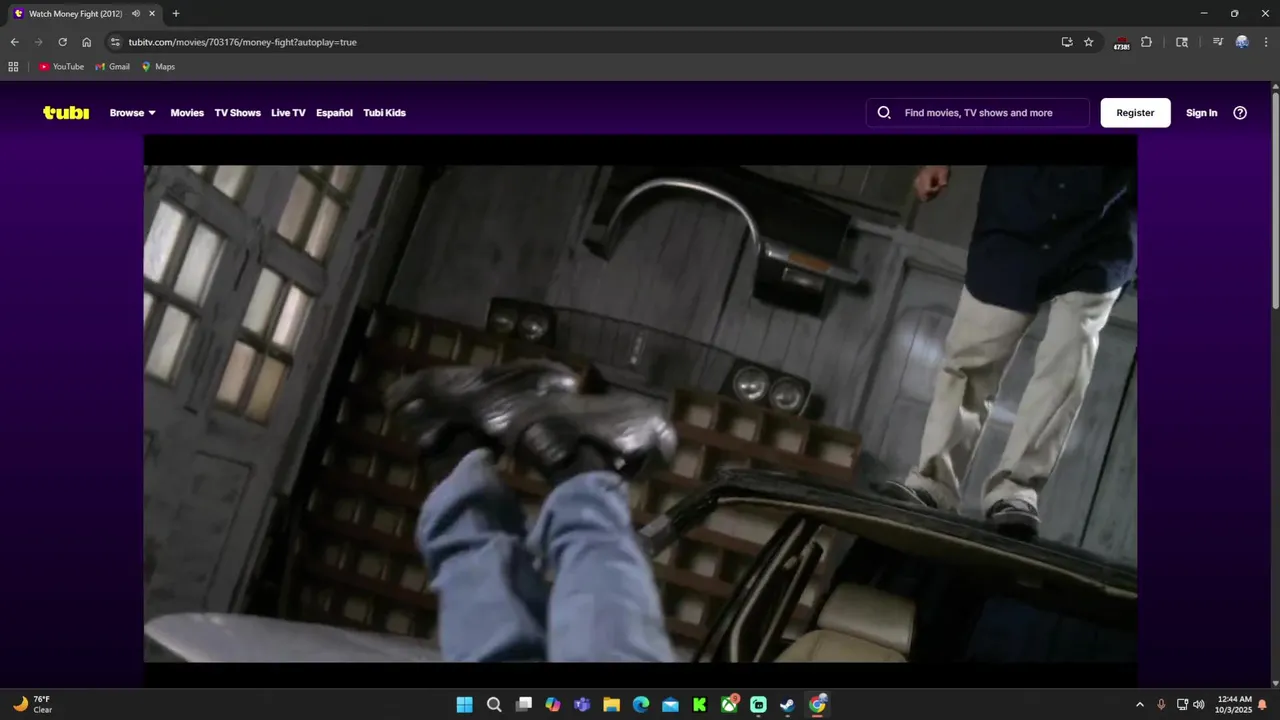Open the YouTube bookmark

point(61,67)
